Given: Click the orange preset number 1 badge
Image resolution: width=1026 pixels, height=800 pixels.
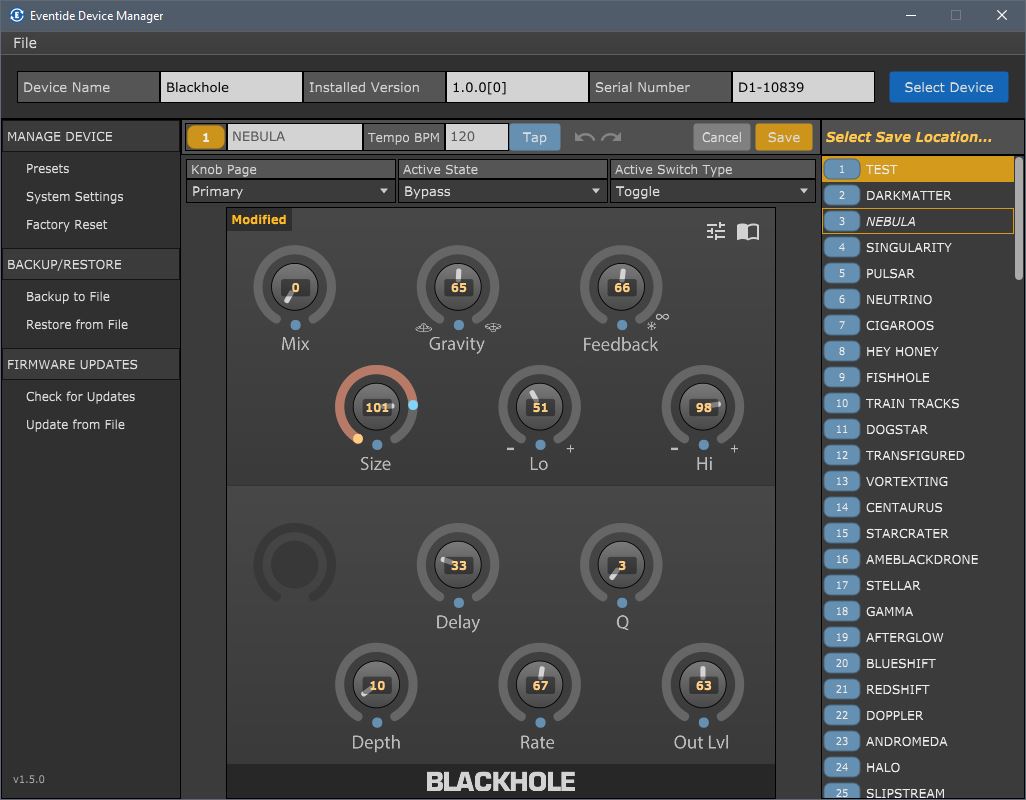Looking at the screenshot, I should pos(205,137).
